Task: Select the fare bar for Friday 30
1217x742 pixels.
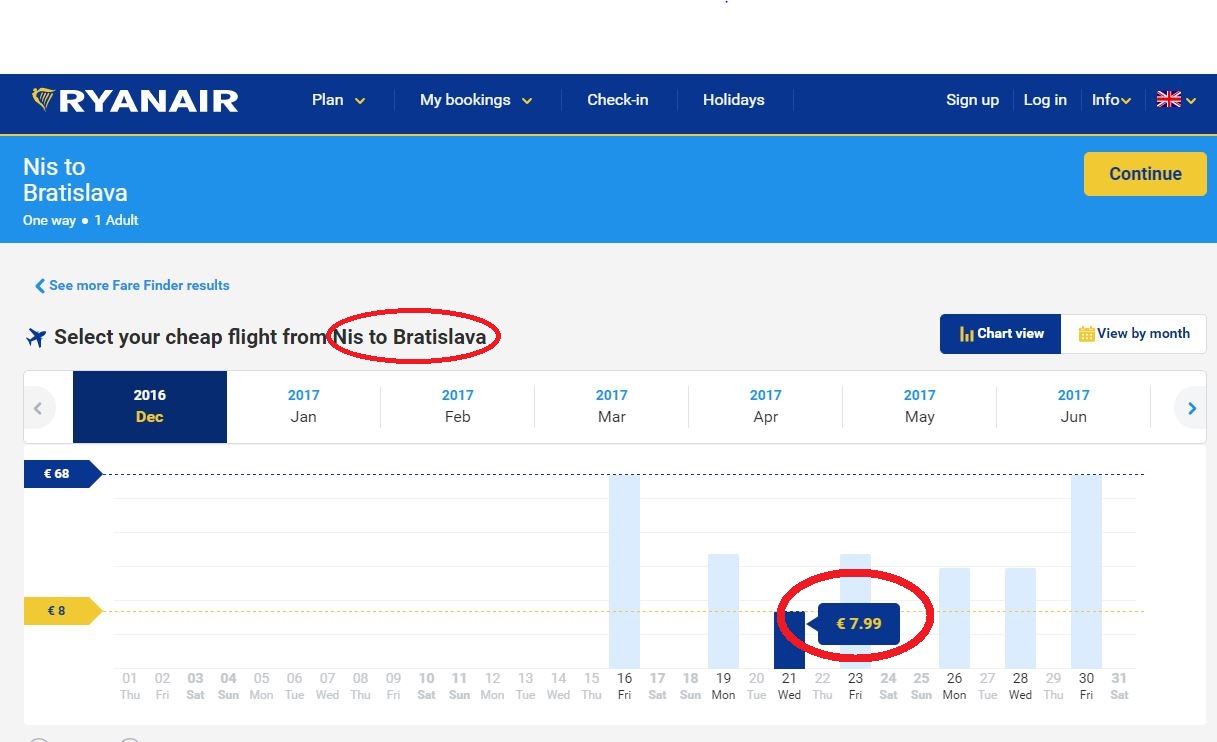Action: click(1086, 570)
